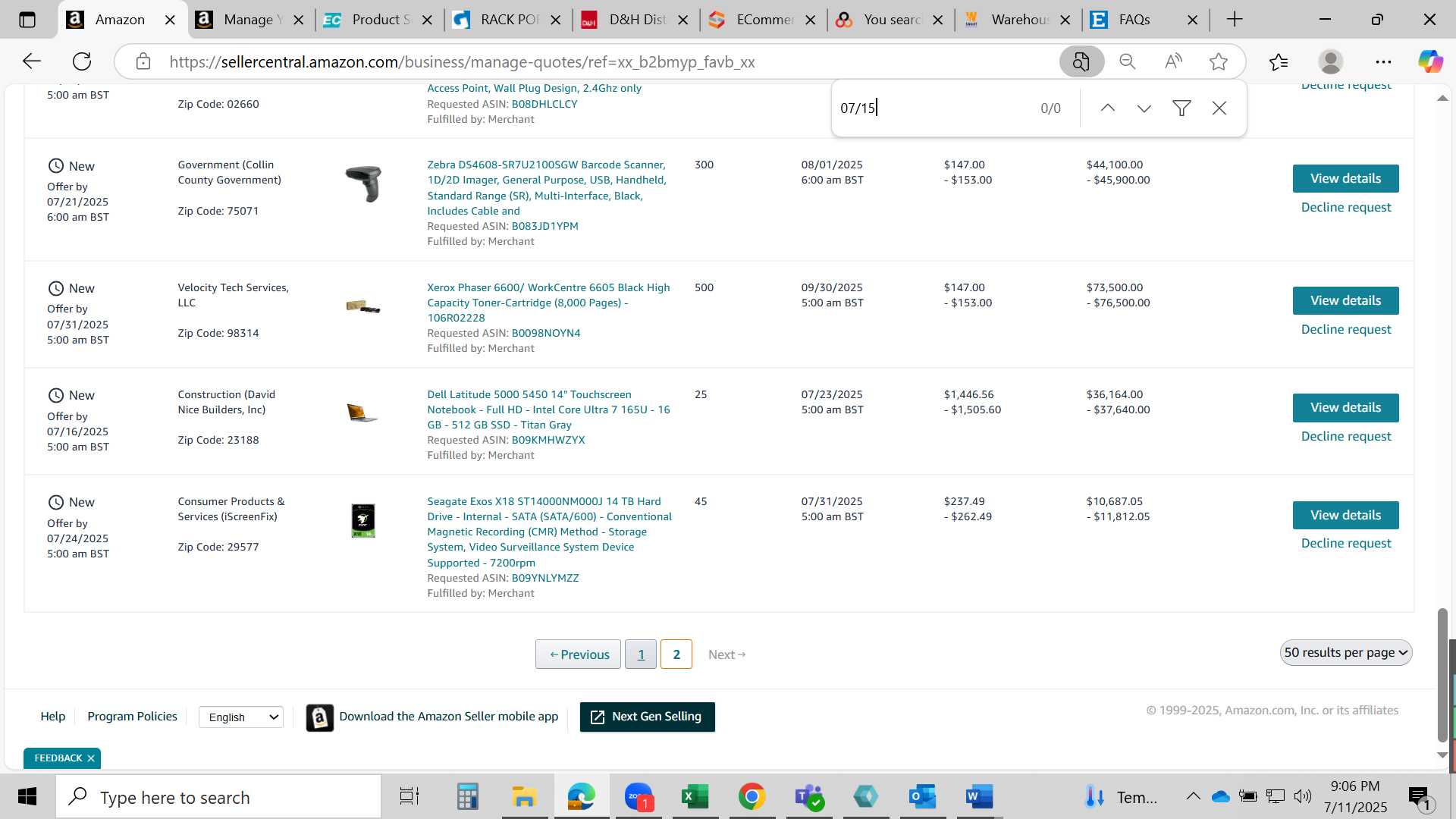Viewport: 1456px width, 819px height.
Task: Open Microsoft Teams from the taskbar
Action: 808,796
